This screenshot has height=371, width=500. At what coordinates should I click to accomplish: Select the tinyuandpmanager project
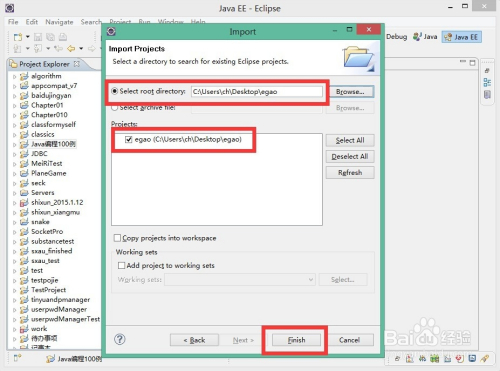coord(60,299)
